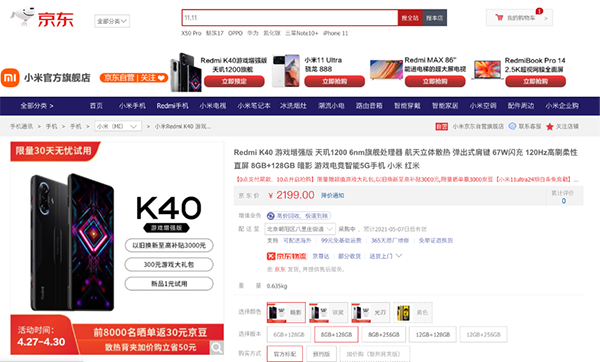This screenshot has height=362, width=600.
Task: Click 立即预定 for Redmi K40
Action: [x=234, y=81]
